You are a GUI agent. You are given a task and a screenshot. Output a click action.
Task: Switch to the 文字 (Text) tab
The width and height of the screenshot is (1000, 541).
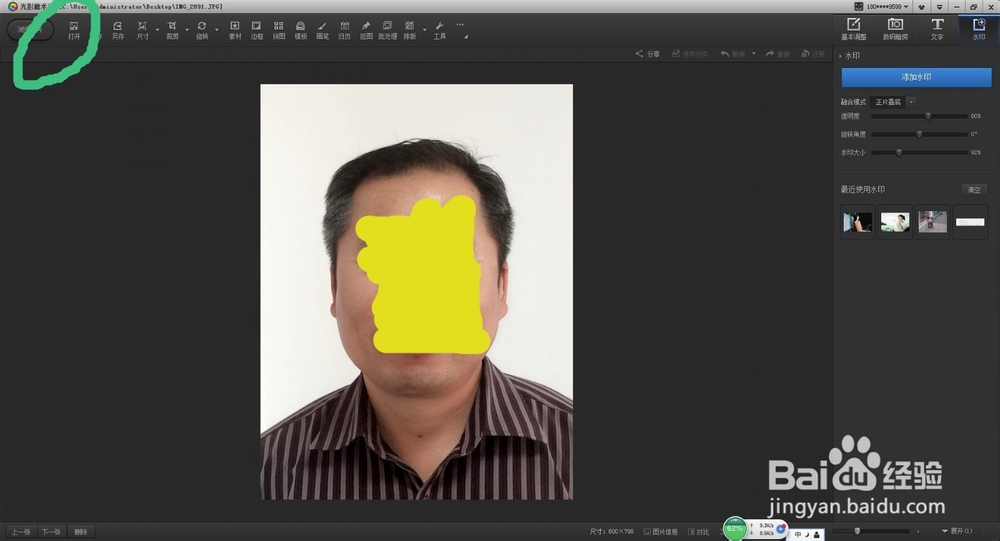coord(937,29)
